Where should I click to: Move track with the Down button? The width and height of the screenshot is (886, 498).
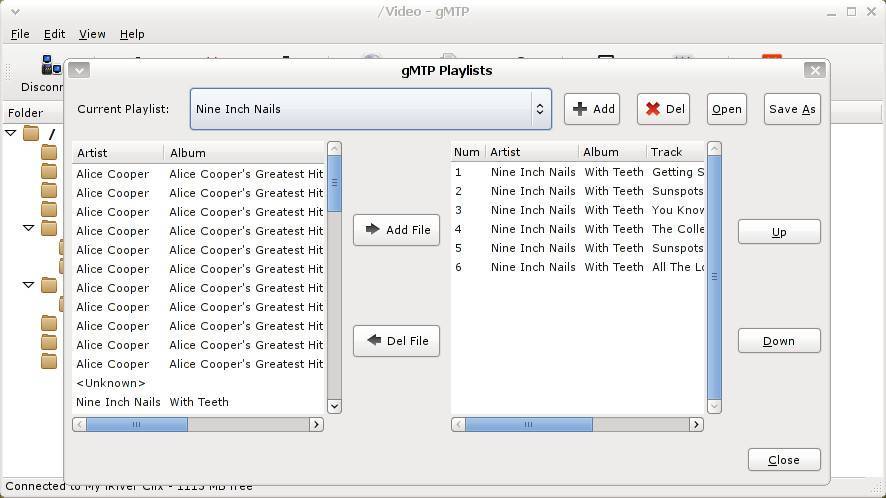pos(779,341)
